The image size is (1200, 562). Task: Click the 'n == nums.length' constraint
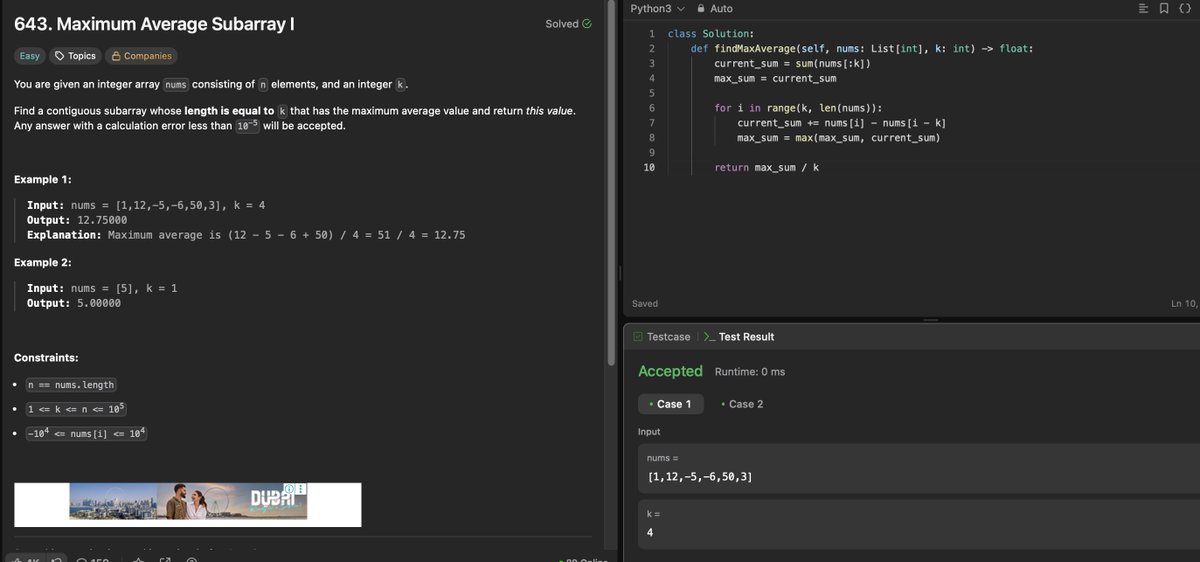(x=71, y=385)
